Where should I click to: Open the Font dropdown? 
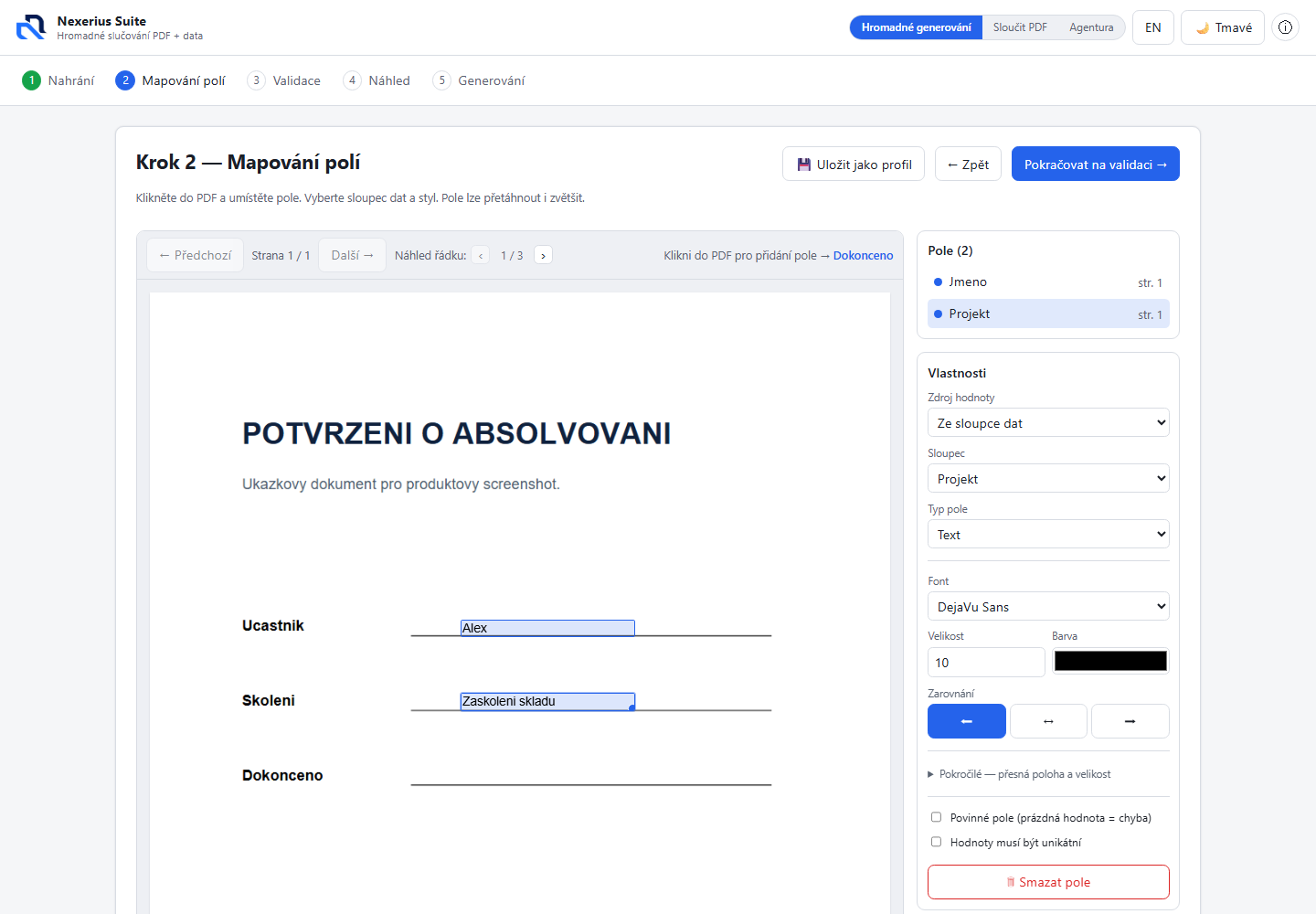pyautogui.click(x=1048, y=607)
